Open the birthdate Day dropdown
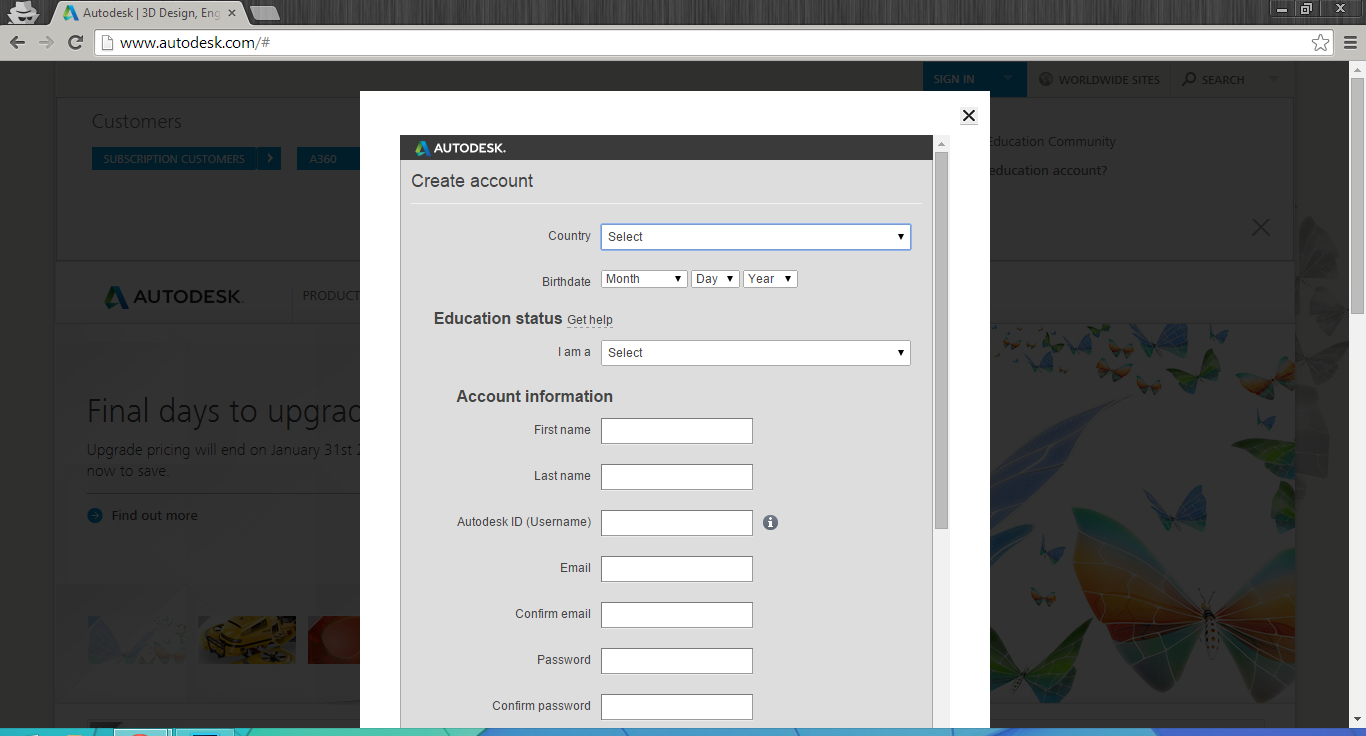 point(715,279)
